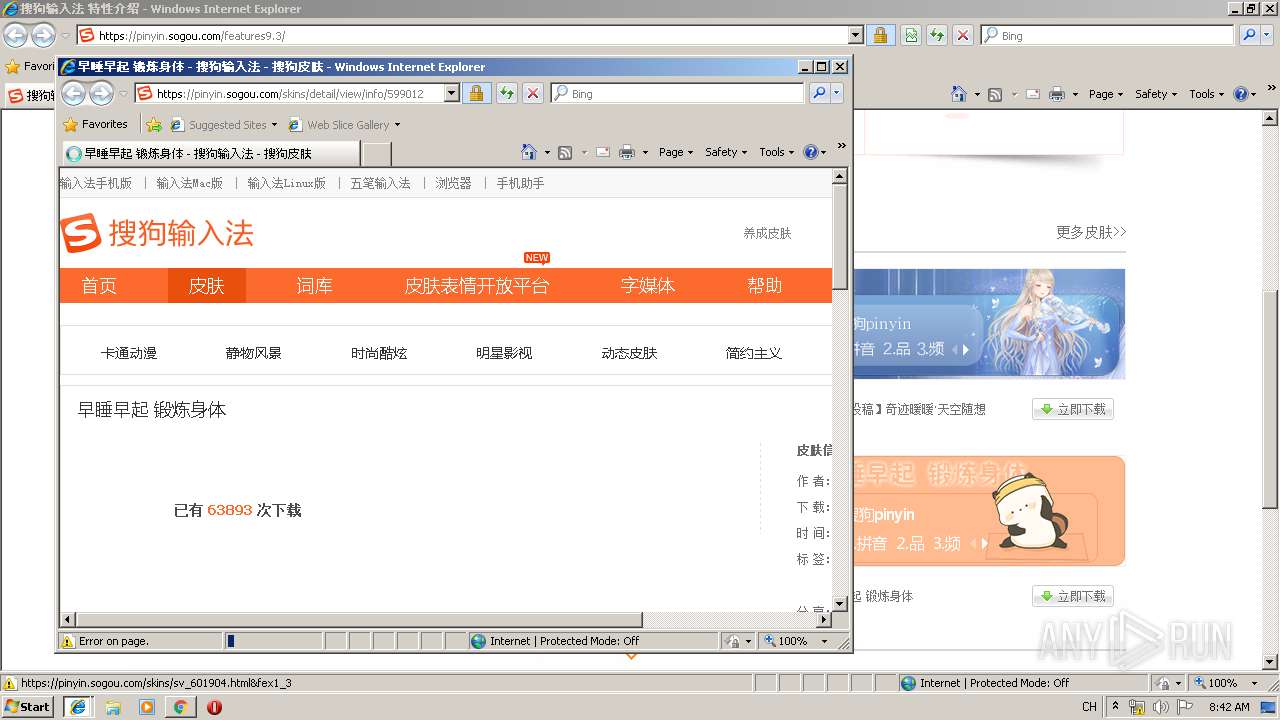Click lock icon in background address bar
1280x720 pixels.
(881, 35)
